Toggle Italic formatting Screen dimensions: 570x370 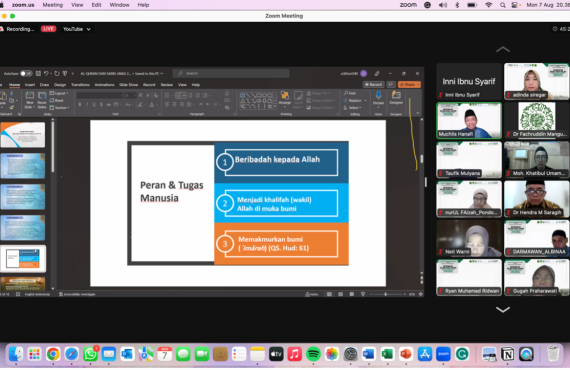pyautogui.click(x=87, y=105)
